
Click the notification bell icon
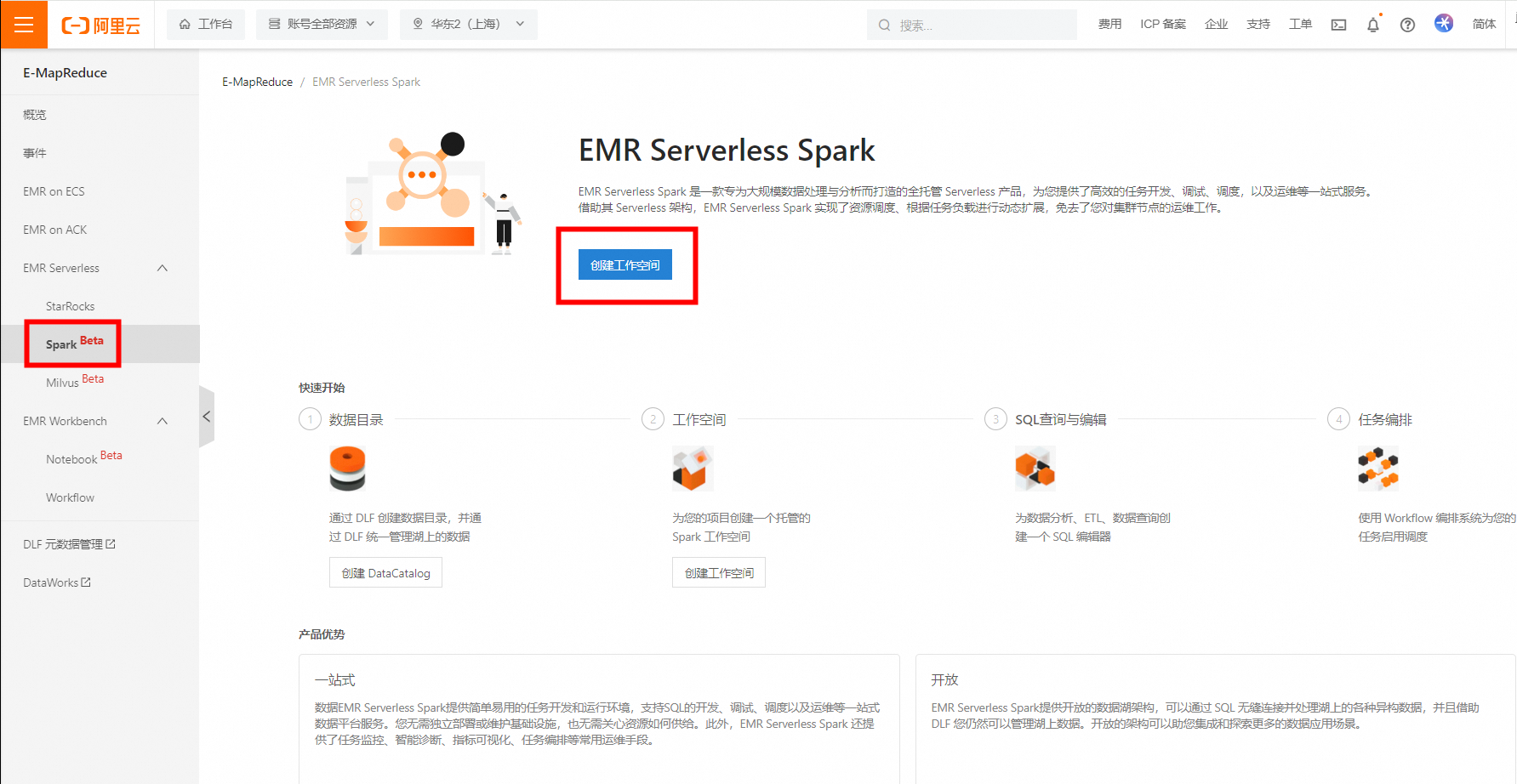pos(1372,24)
